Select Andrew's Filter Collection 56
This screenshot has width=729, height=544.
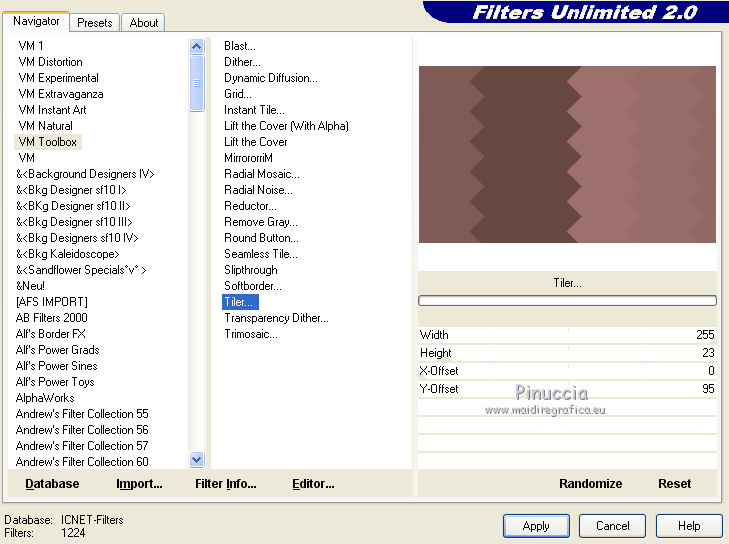click(x=82, y=430)
